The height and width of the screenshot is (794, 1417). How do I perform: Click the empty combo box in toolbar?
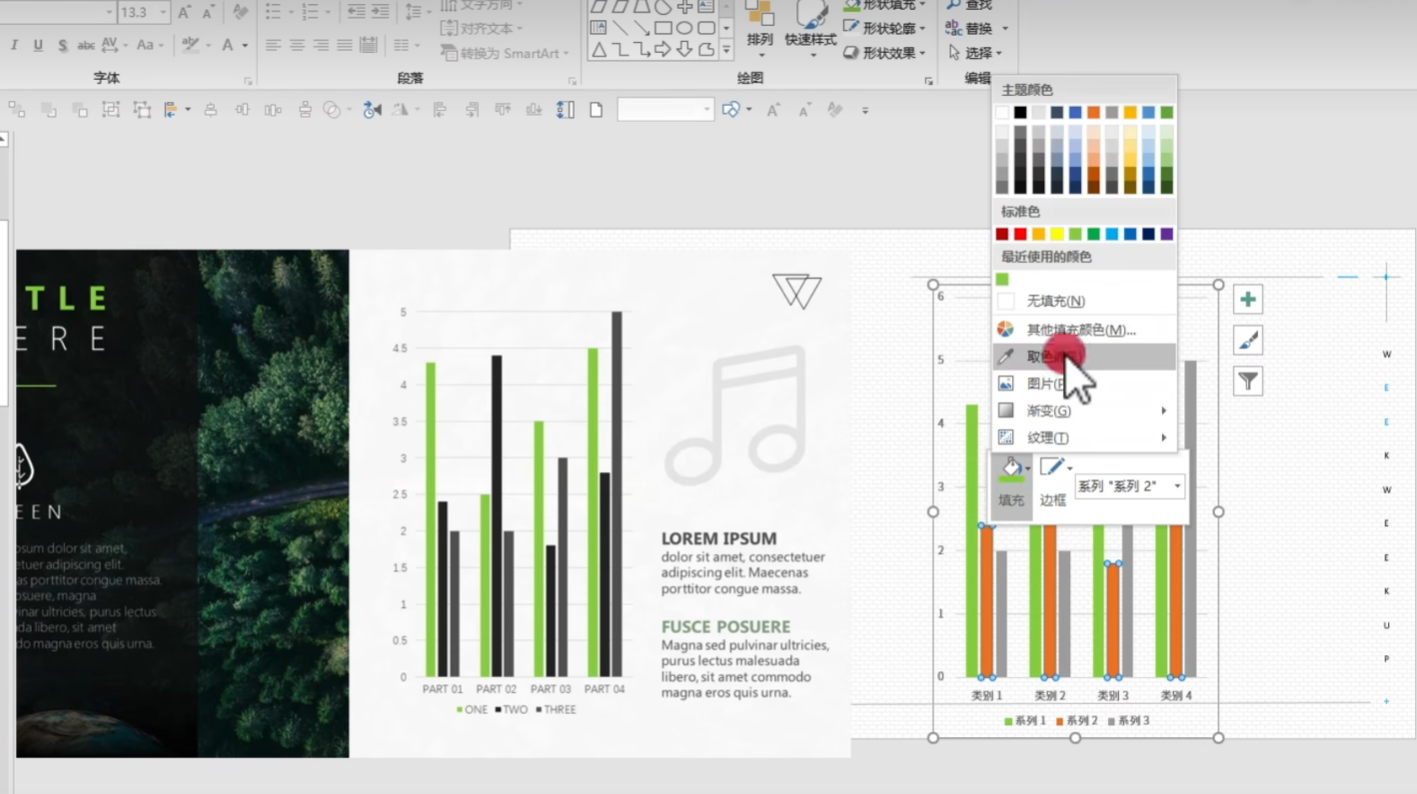pyautogui.click(x=665, y=110)
